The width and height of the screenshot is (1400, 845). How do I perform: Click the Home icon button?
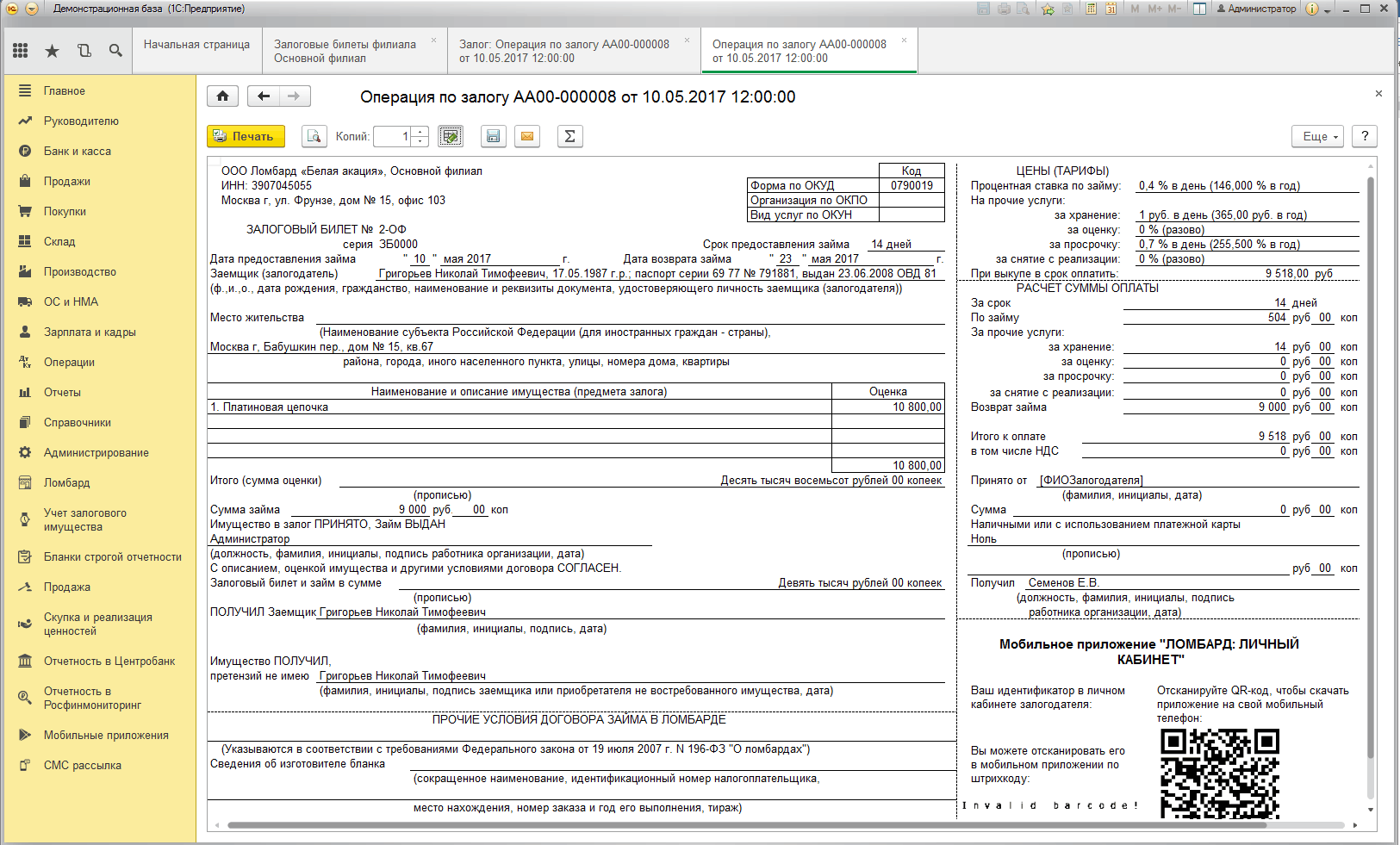[x=222, y=96]
